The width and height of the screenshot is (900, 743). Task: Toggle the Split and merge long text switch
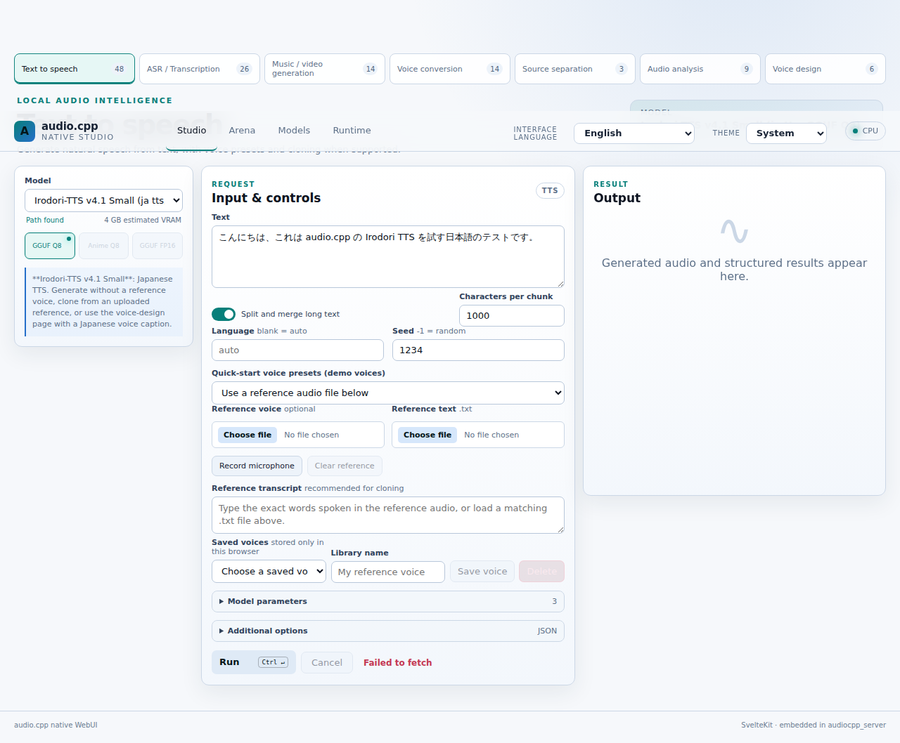point(223,314)
